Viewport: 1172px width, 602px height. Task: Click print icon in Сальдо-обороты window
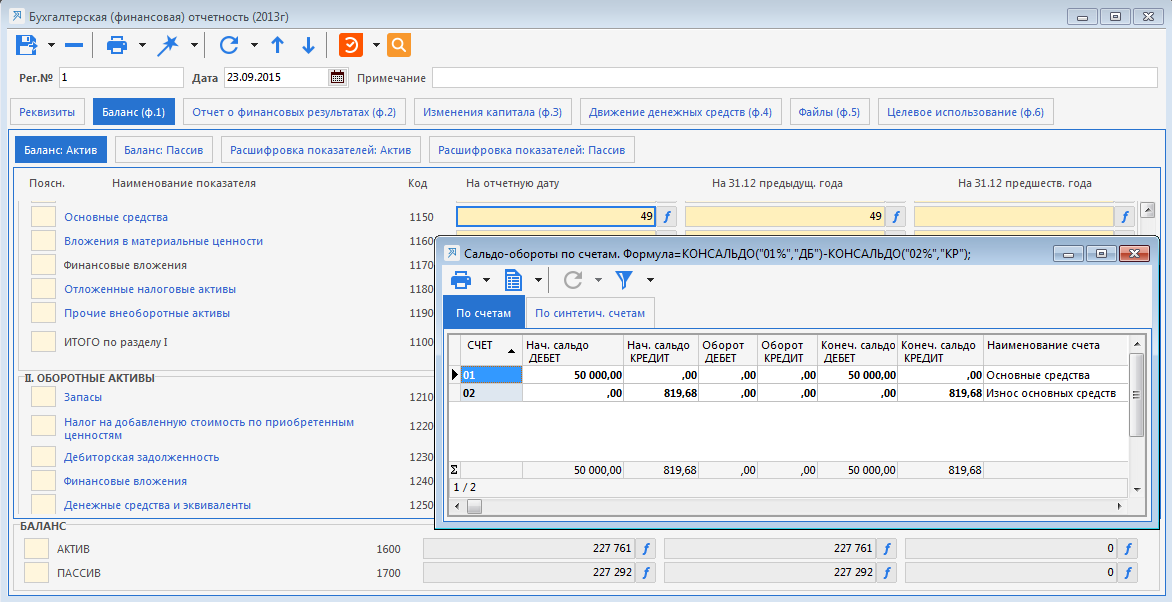tap(462, 280)
